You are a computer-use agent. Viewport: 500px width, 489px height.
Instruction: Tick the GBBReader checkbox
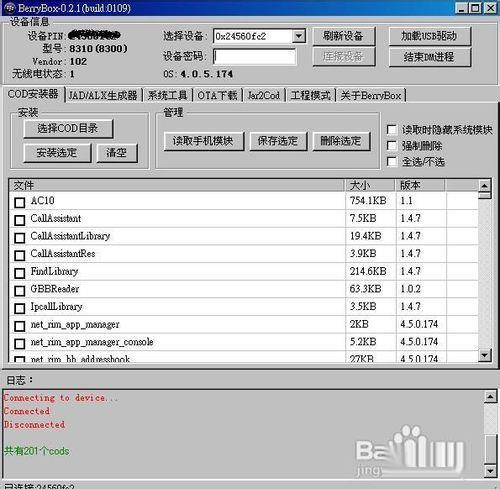point(20,291)
